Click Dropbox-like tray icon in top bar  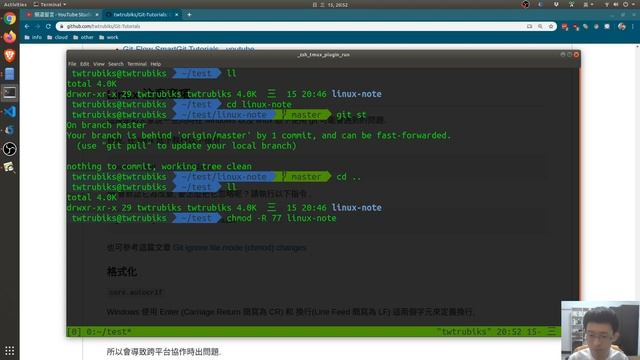pyautogui.click(x=556, y=4)
